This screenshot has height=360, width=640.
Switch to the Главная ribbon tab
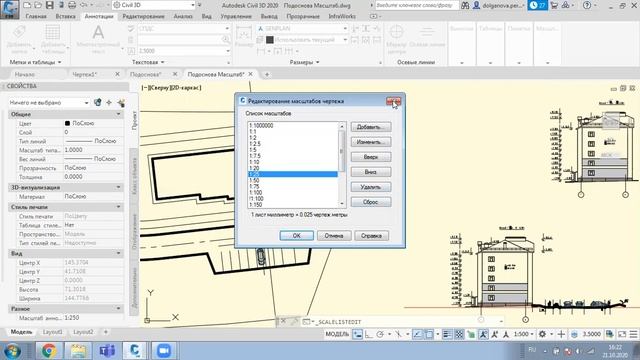pyautogui.click(x=36, y=16)
